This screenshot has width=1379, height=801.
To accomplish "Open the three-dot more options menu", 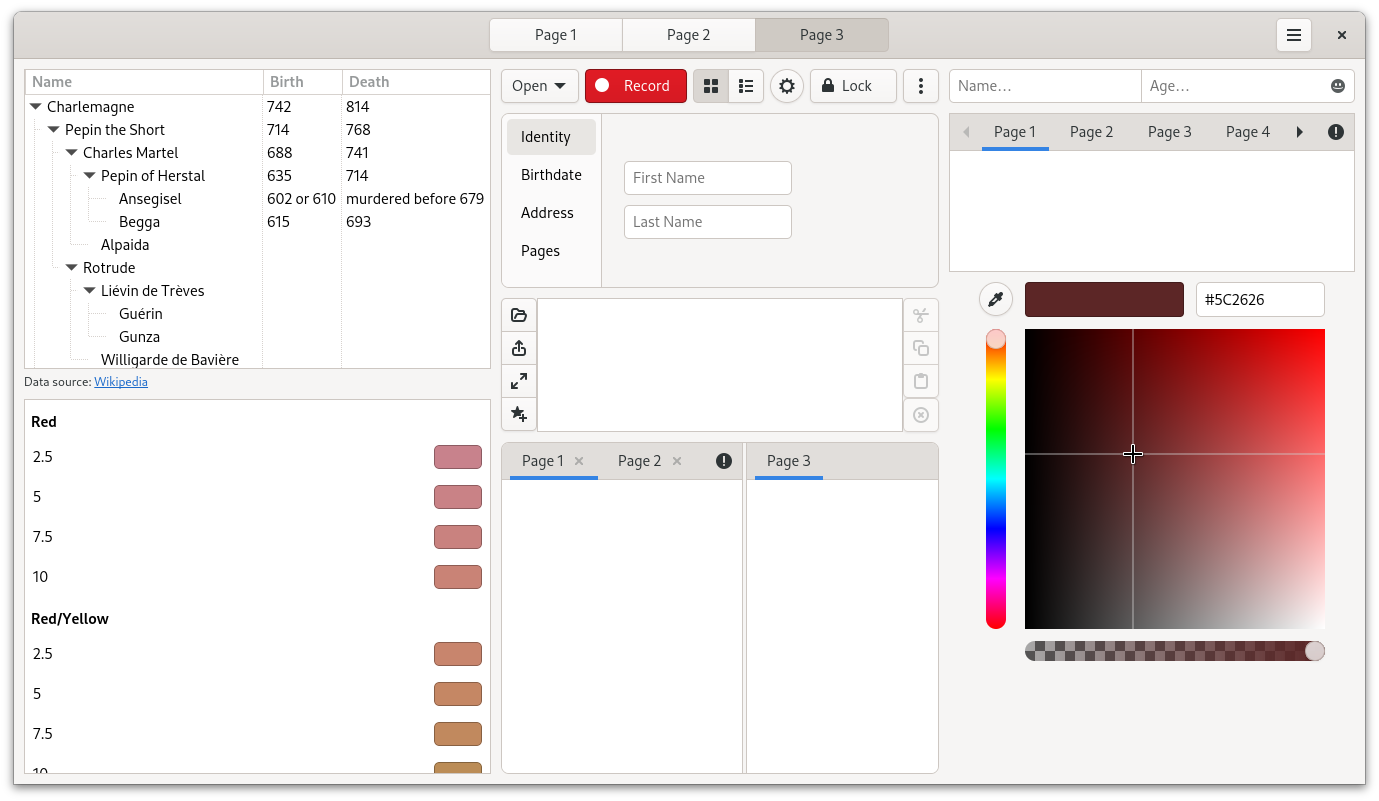I will [x=920, y=86].
